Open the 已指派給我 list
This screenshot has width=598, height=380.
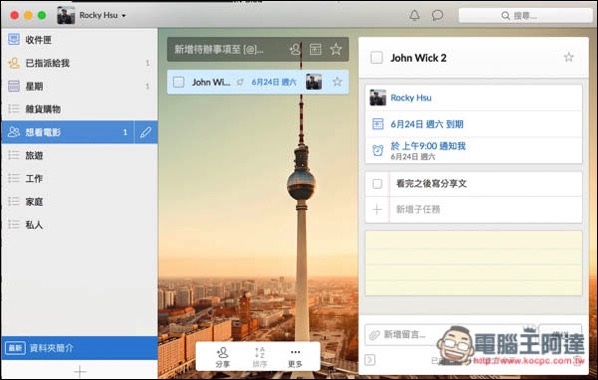[79, 63]
